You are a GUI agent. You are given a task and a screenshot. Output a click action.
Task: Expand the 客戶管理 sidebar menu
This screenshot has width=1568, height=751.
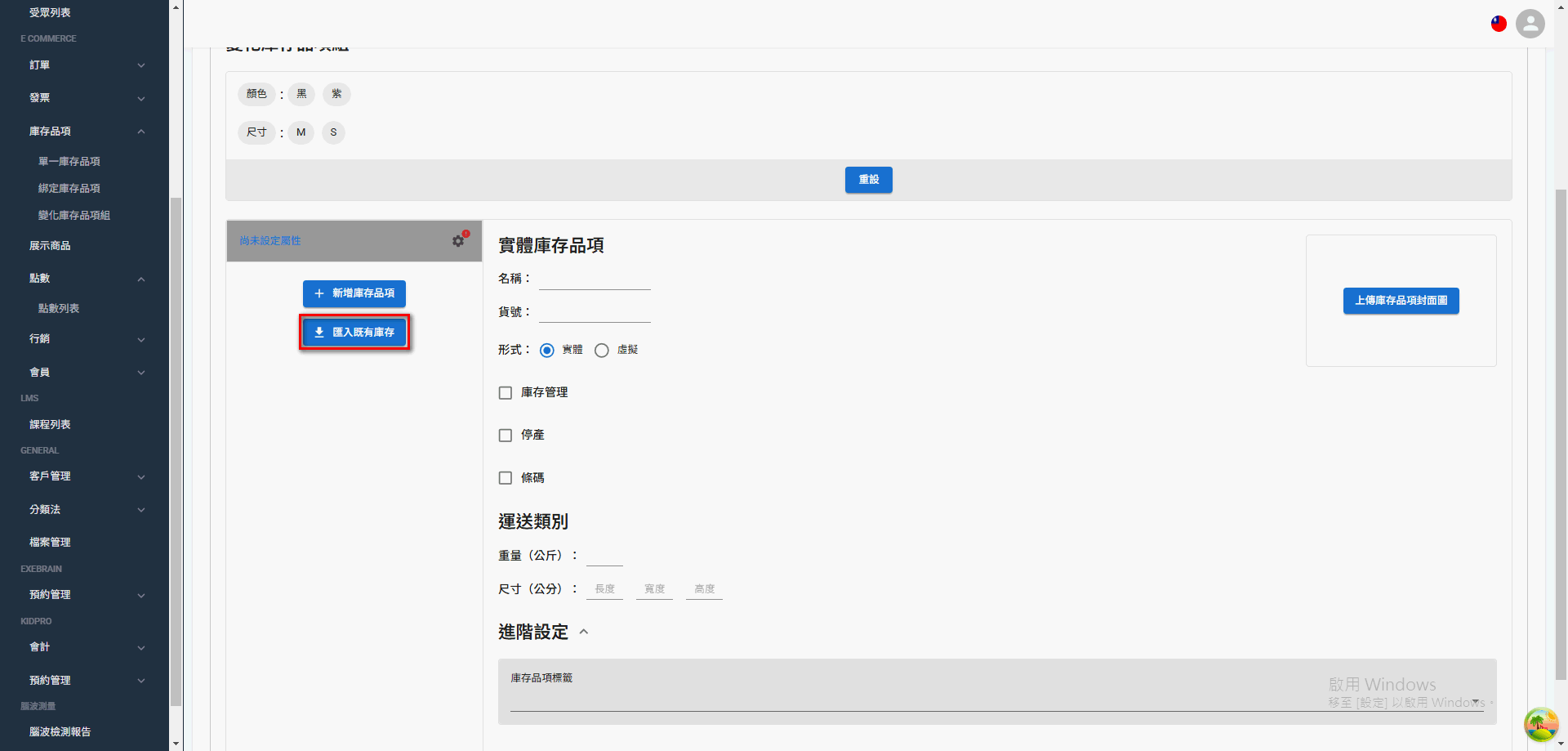[85, 476]
